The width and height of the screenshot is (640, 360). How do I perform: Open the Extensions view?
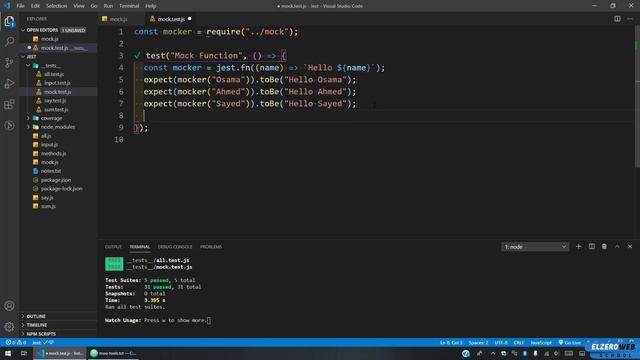pos(9,104)
